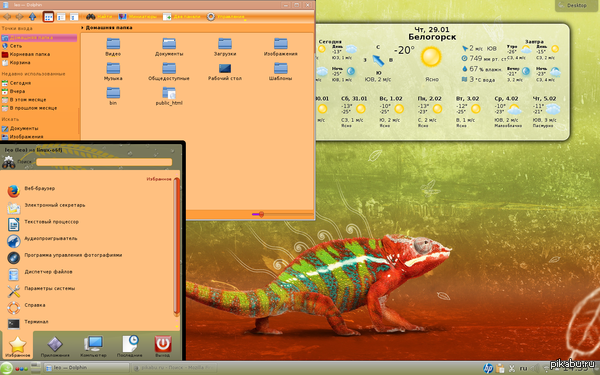Screen dimensions: 600x375
Task: Switch Dolphin to compact view mode
Action: (61, 17)
